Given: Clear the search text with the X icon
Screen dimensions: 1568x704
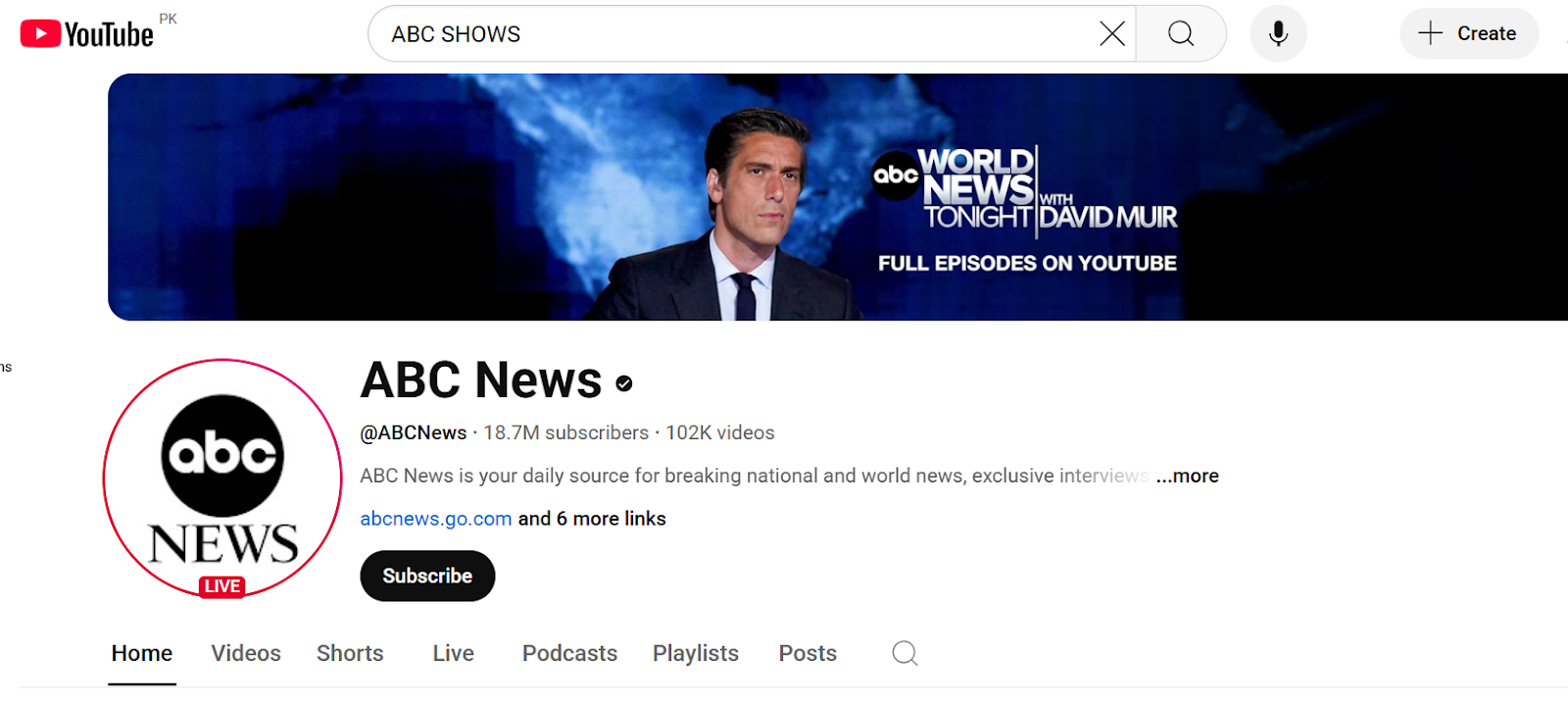Looking at the screenshot, I should [x=1111, y=34].
